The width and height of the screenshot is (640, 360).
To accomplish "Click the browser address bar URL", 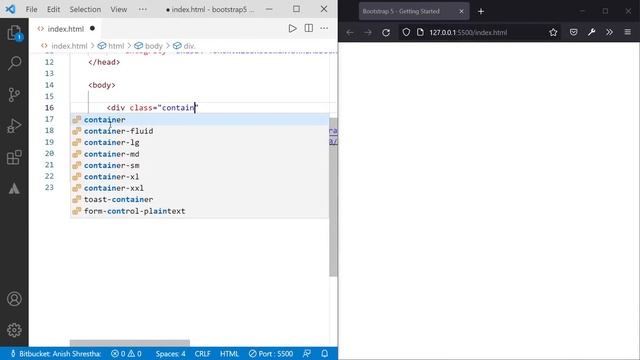I will tap(468, 32).
